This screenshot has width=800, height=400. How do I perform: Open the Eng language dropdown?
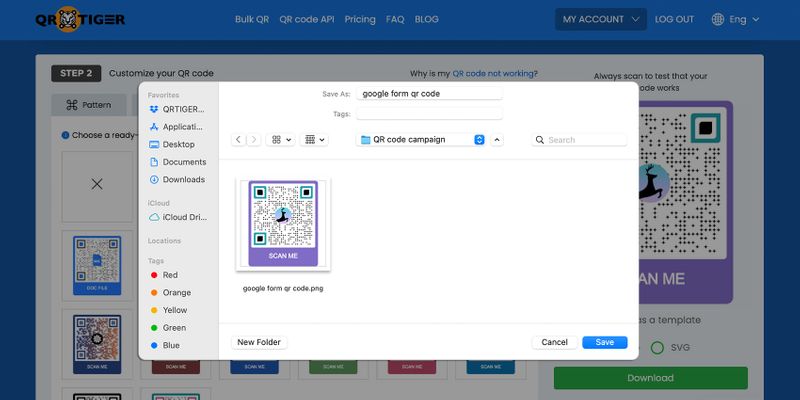pos(744,19)
